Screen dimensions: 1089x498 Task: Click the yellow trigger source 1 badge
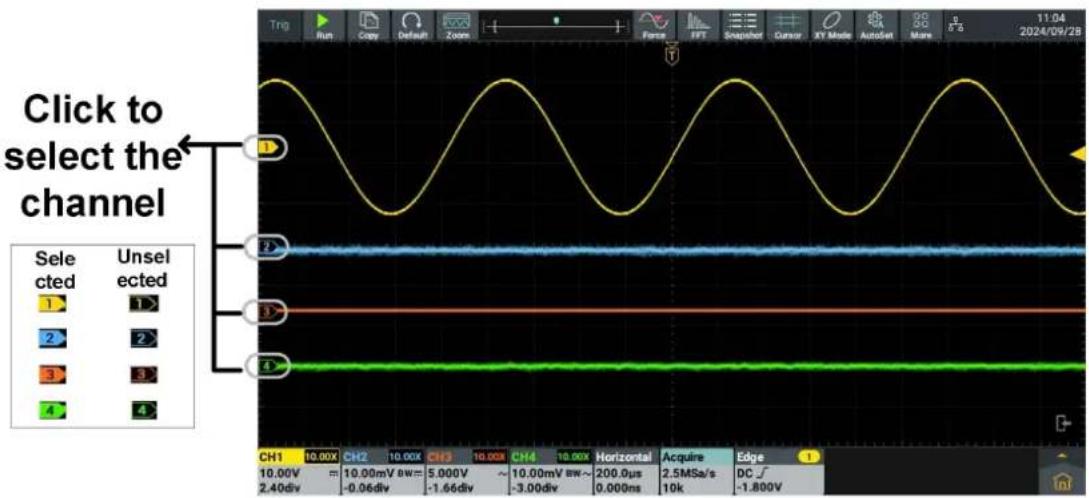[x=809, y=457]
